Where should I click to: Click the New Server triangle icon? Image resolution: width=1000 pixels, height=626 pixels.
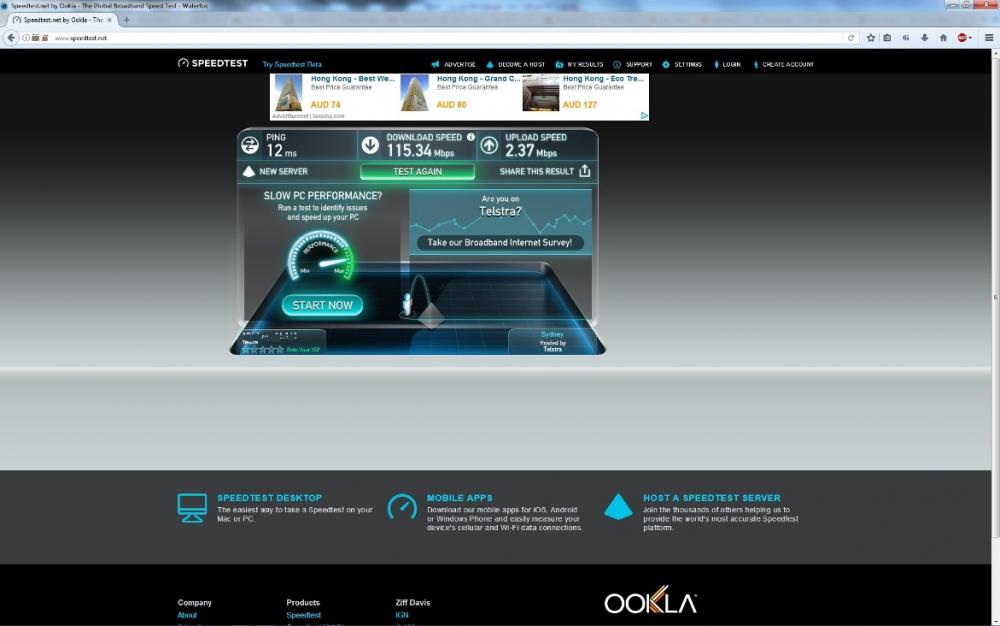pyautogui.click(x=249, y=171)
